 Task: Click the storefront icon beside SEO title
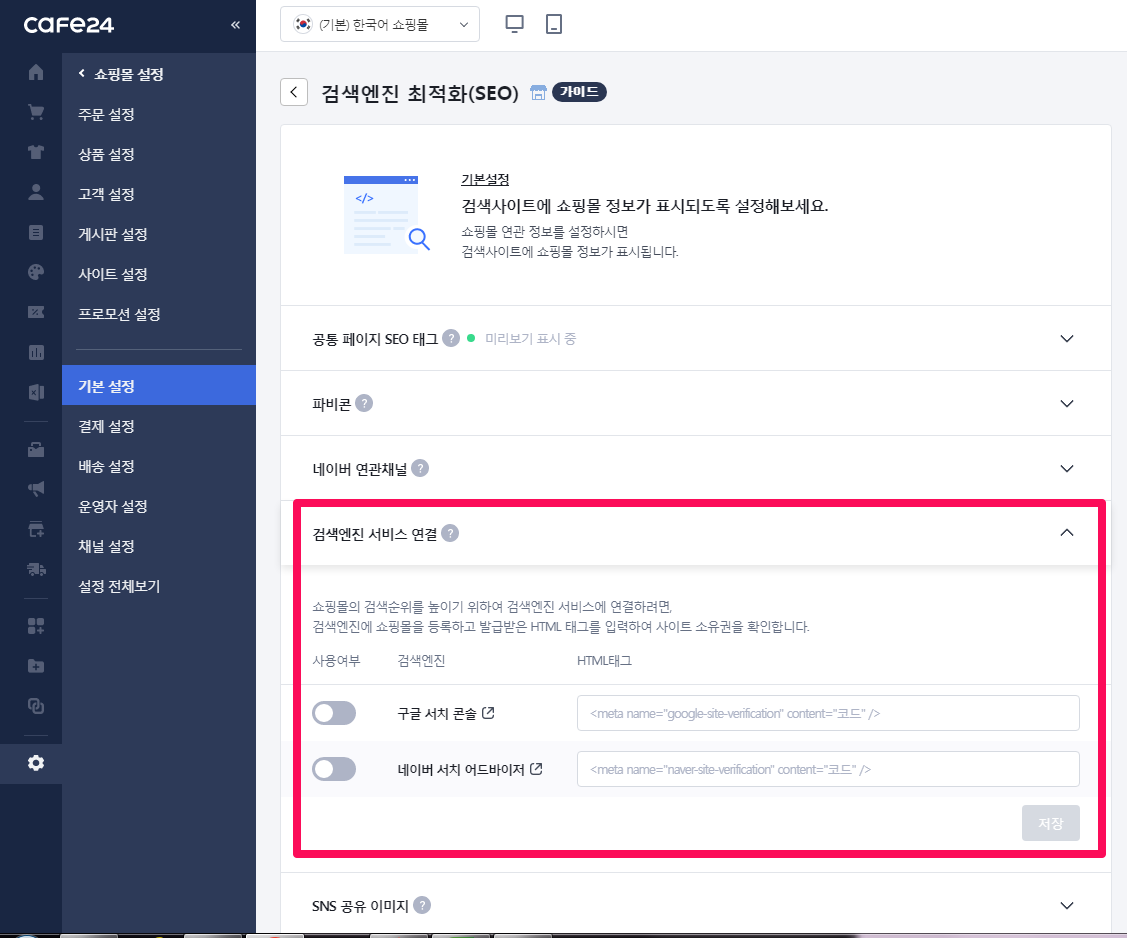pos(538,93)
